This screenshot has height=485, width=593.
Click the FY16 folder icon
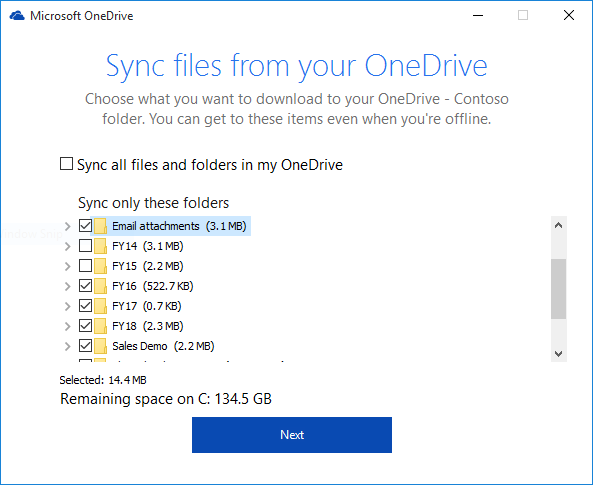(x=100, y=286)
